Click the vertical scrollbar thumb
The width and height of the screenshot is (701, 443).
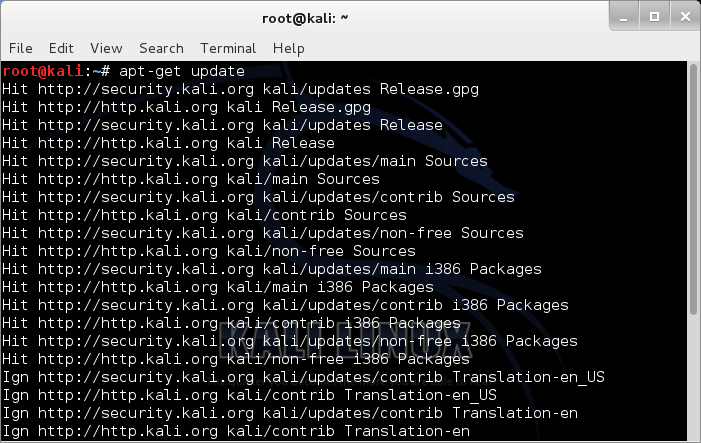pos(693,189)
